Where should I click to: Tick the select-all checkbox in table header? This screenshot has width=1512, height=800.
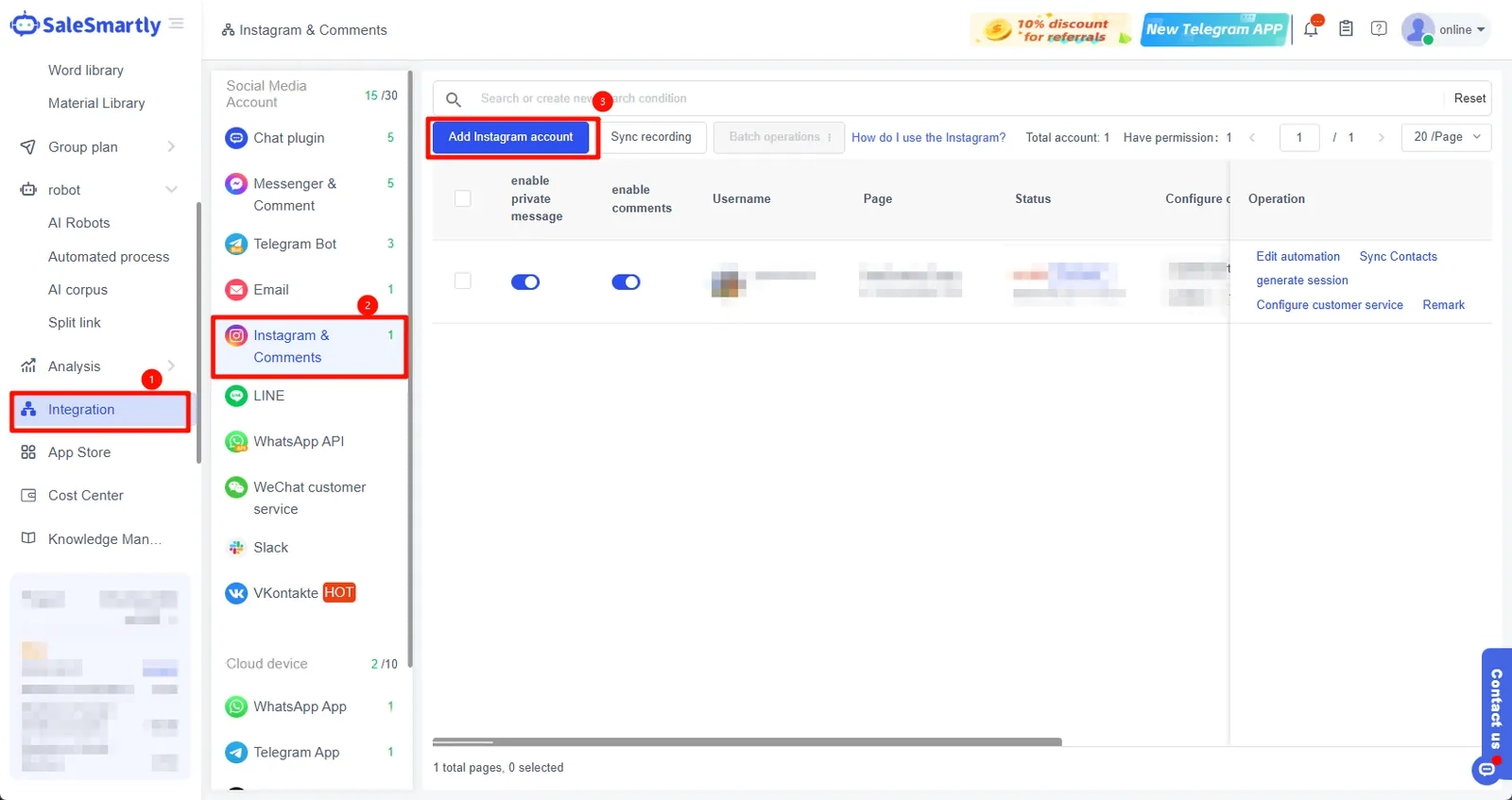coord(463,198)
